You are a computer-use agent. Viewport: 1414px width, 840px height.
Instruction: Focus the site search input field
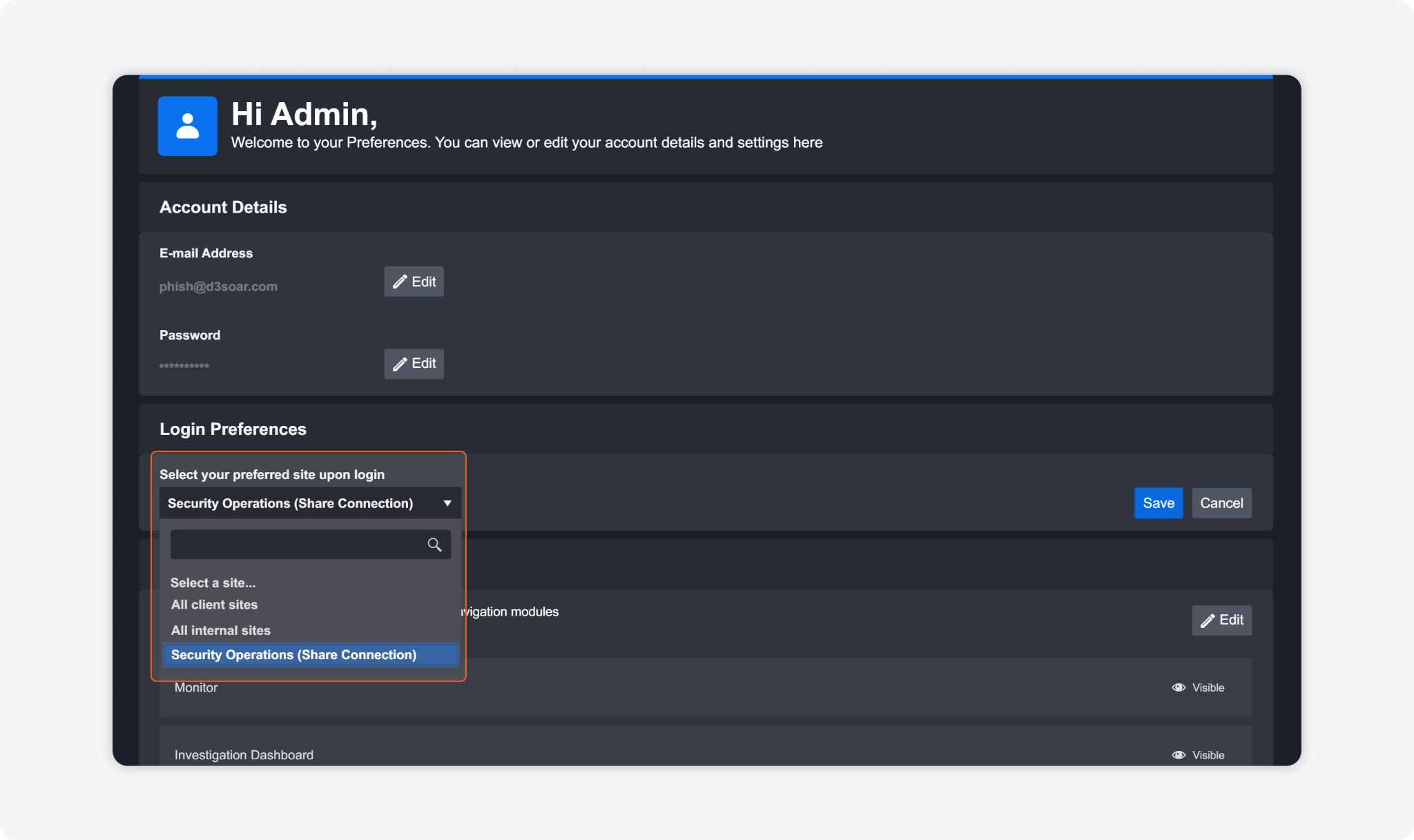coord(297,545)
